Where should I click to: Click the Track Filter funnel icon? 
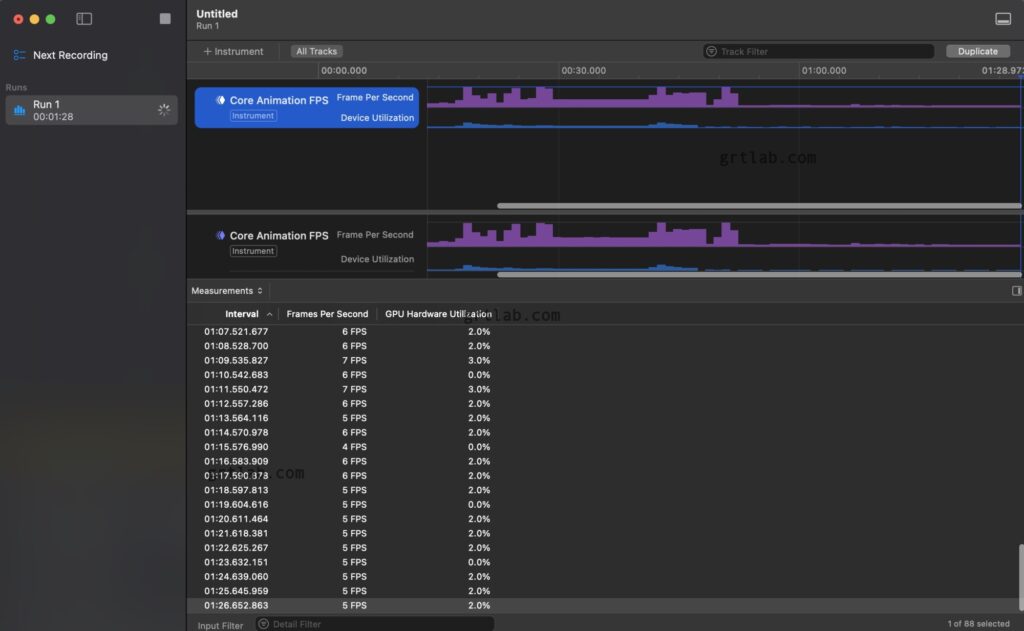point(712,51)
